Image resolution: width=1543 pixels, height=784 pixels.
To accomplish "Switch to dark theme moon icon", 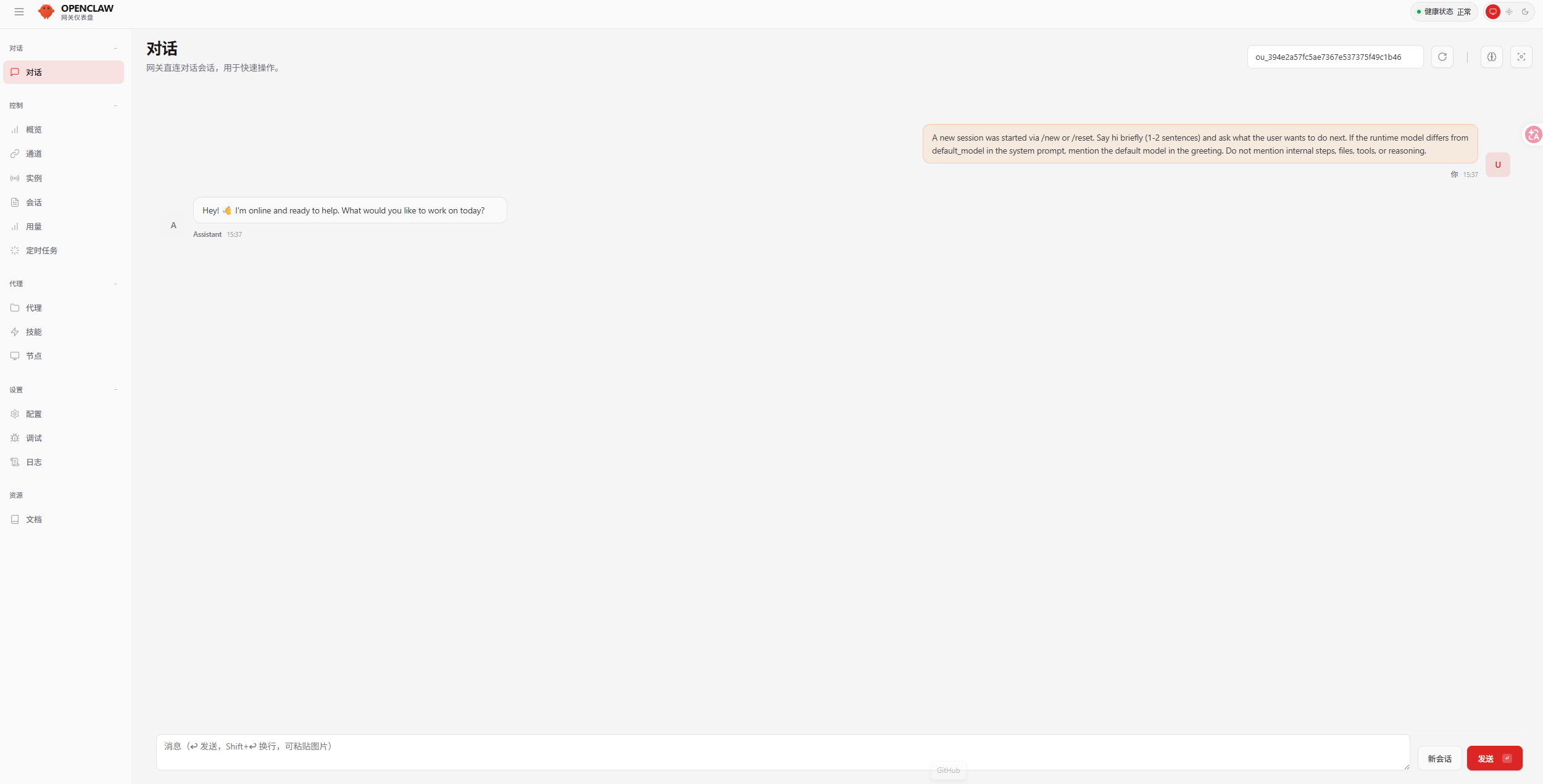I will pos(1525,12).
